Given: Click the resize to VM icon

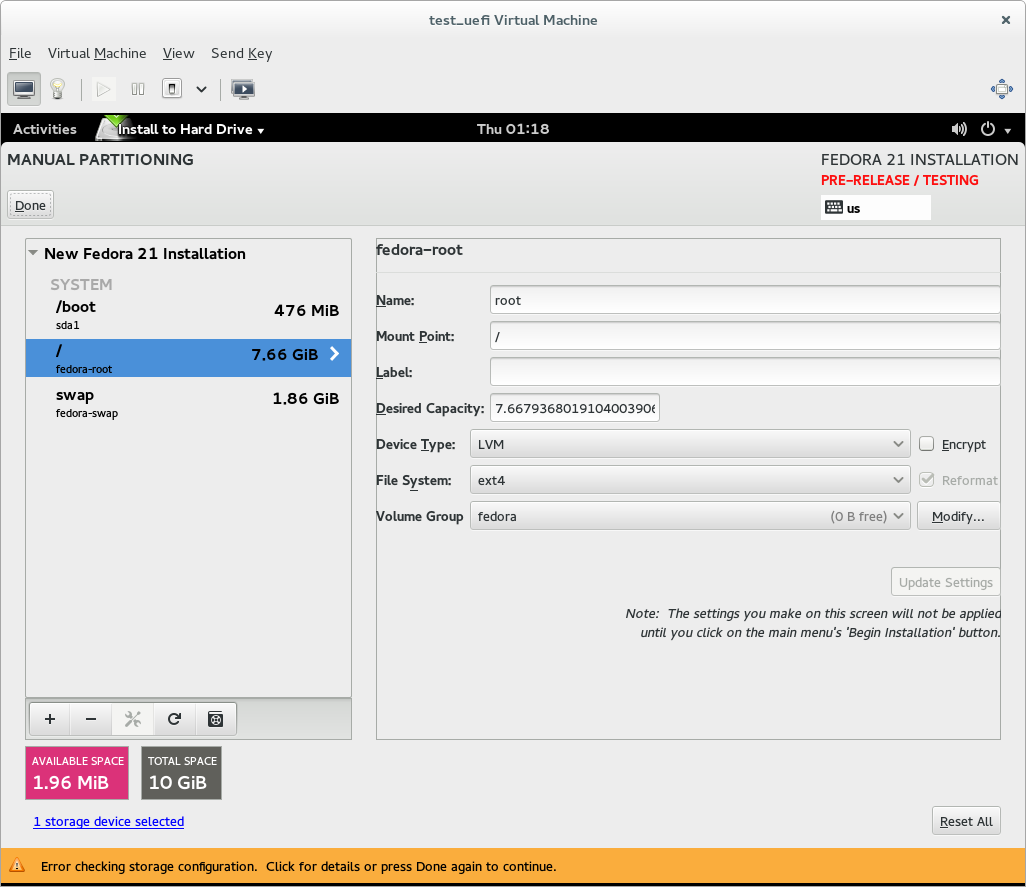Looking at the screenshot, I should click(x=1001, y=89).
